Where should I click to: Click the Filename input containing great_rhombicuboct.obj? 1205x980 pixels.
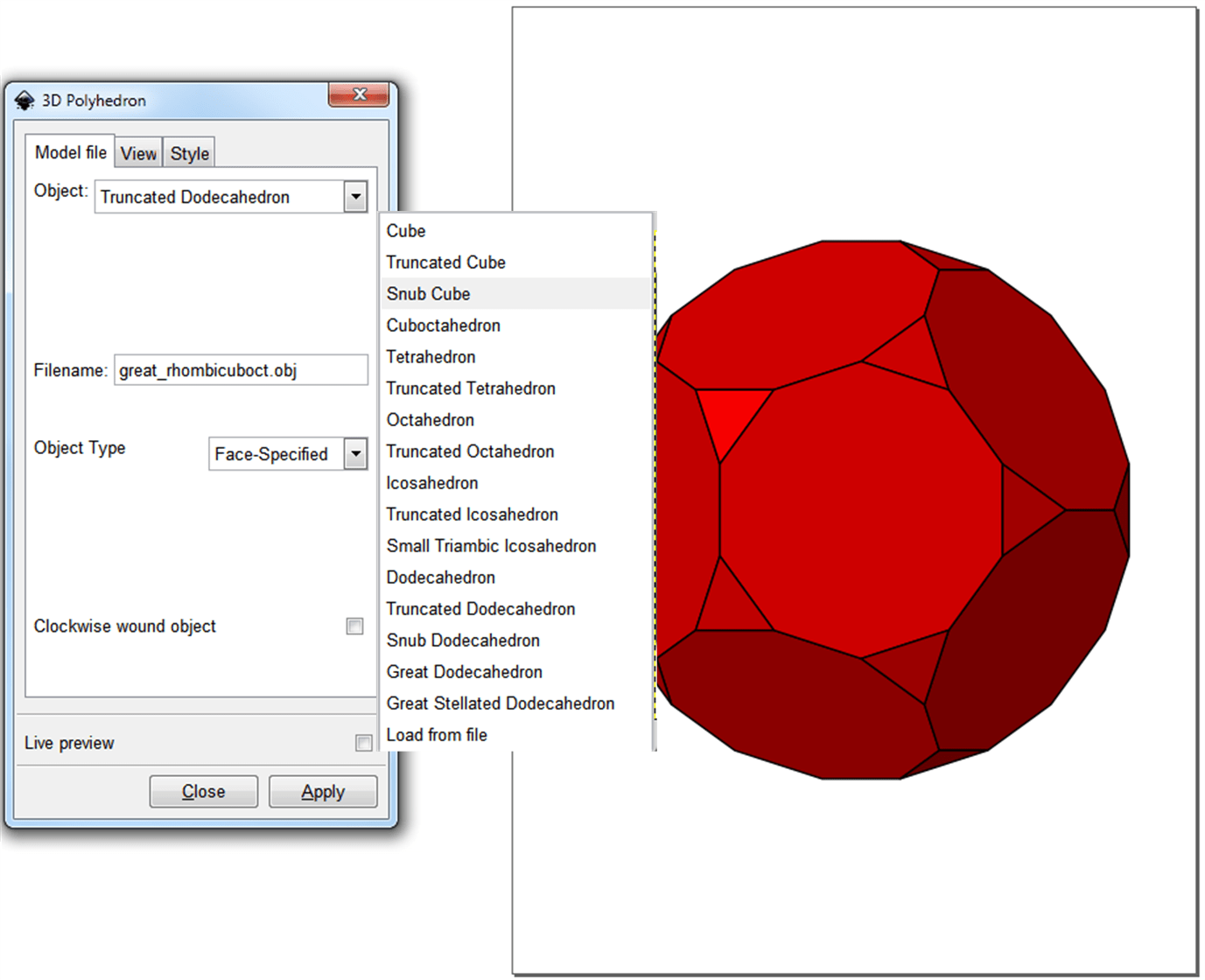[x=241, y=369]
